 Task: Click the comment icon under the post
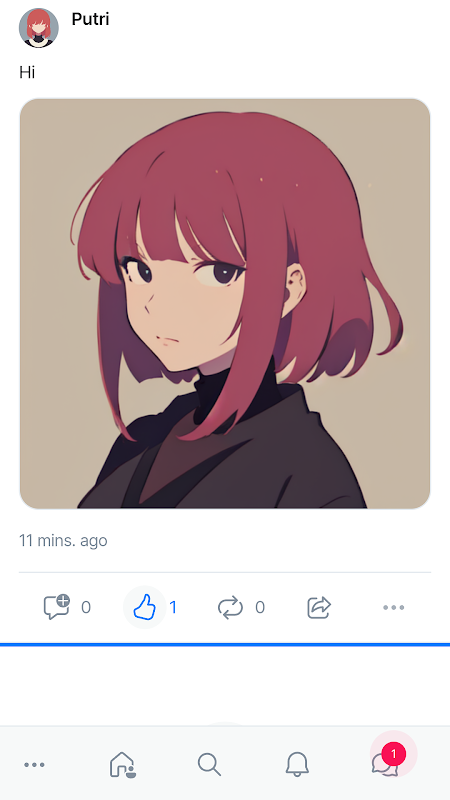pyautogui.click(x=57, y=607)
